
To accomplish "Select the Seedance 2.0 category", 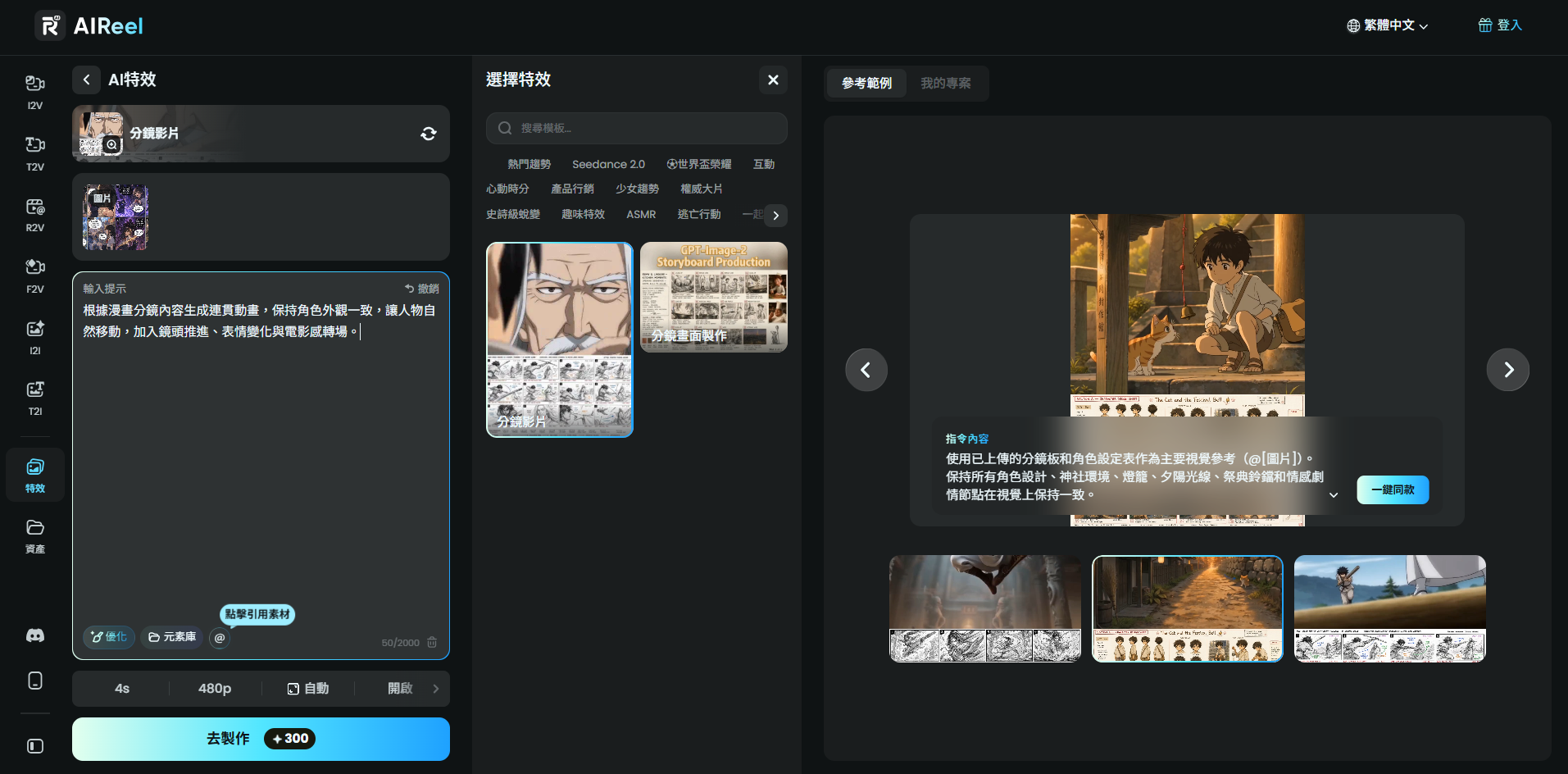I will (608, 164).
